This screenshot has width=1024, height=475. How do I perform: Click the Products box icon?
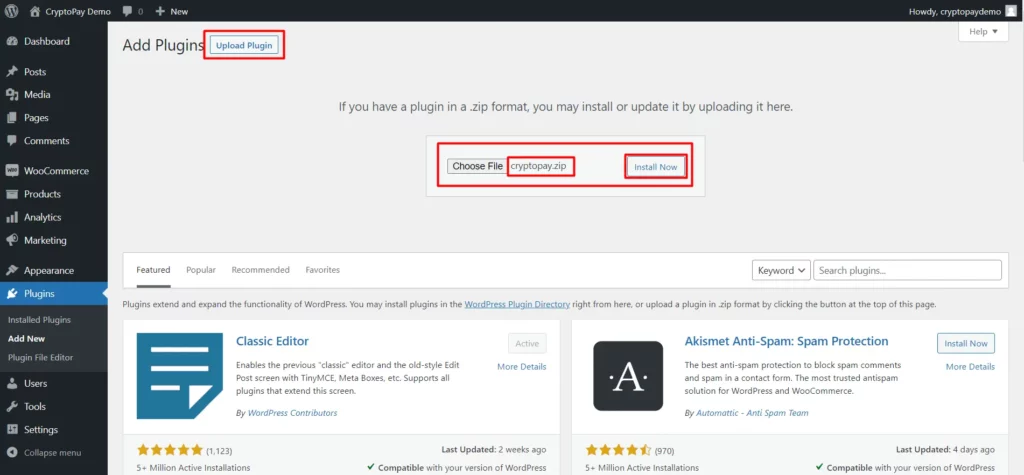[x=12, y=194]
